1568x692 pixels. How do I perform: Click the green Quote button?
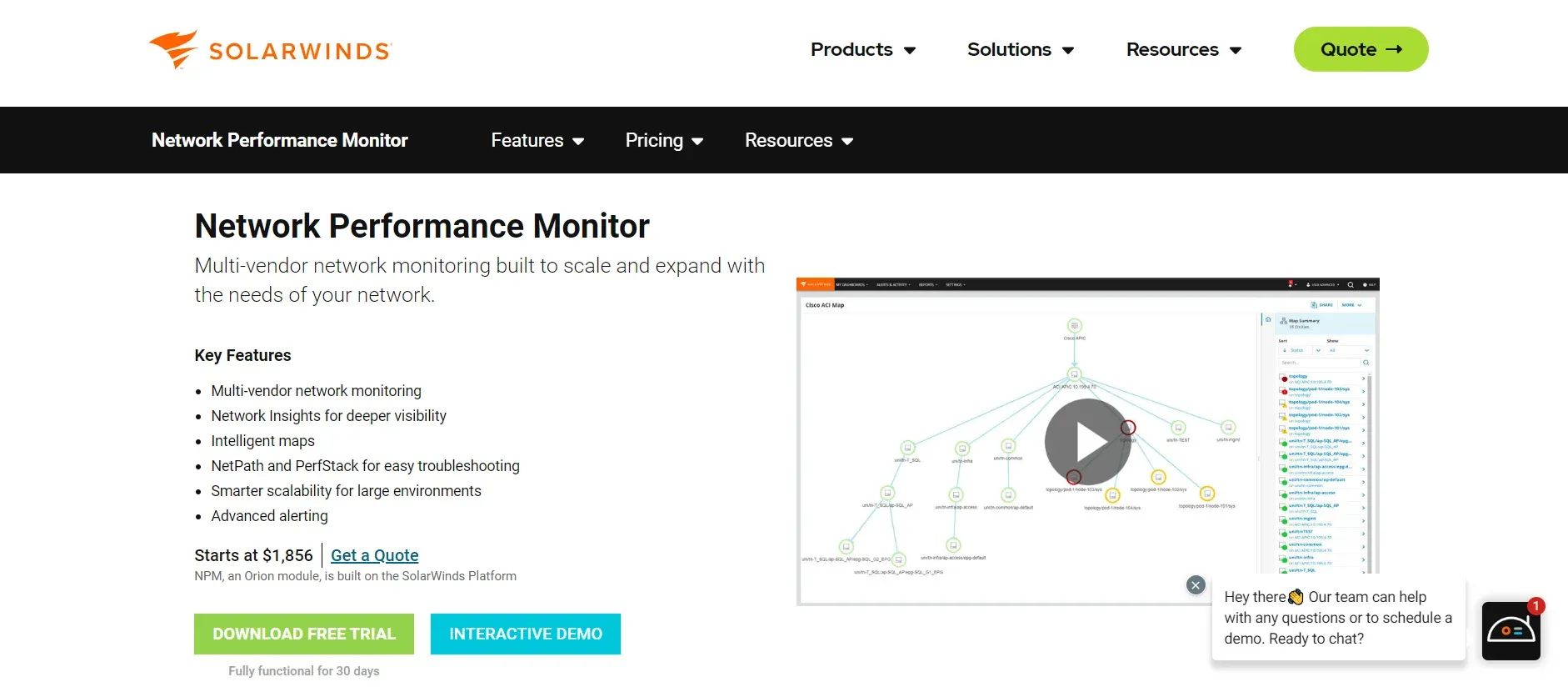tap(1361, 49)
